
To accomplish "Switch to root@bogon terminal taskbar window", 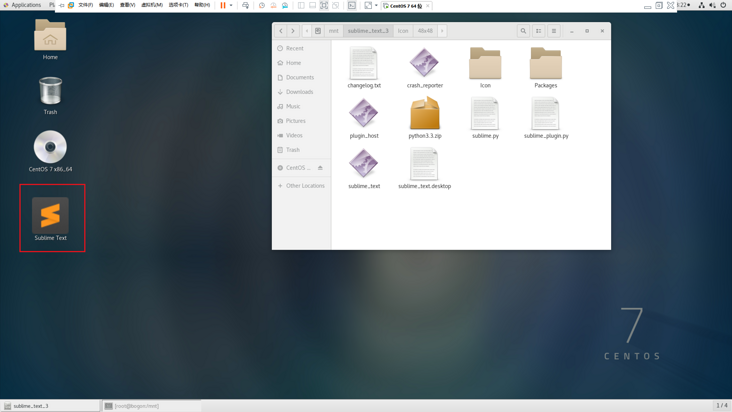I will point(152,406).
